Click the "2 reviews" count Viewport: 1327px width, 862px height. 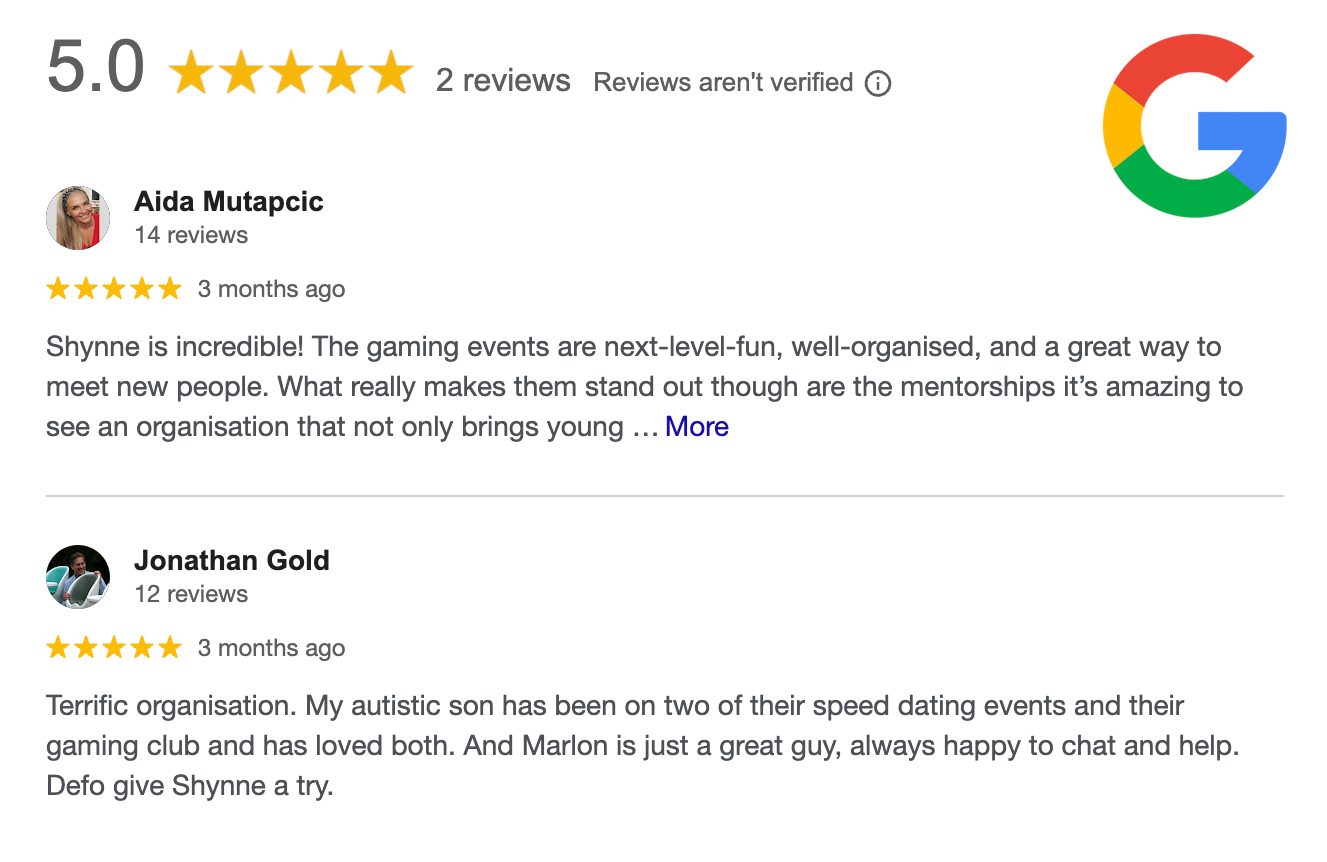coord(503,81)
